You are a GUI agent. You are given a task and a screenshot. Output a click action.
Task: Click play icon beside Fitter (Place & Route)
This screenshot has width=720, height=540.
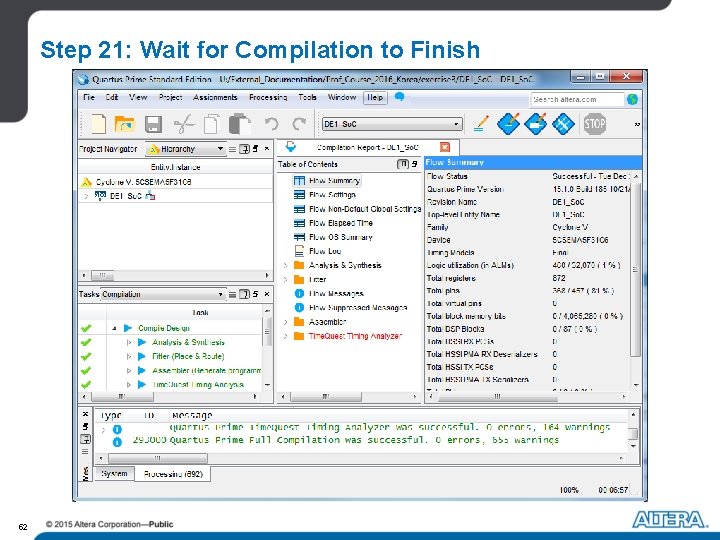(142, 356)
